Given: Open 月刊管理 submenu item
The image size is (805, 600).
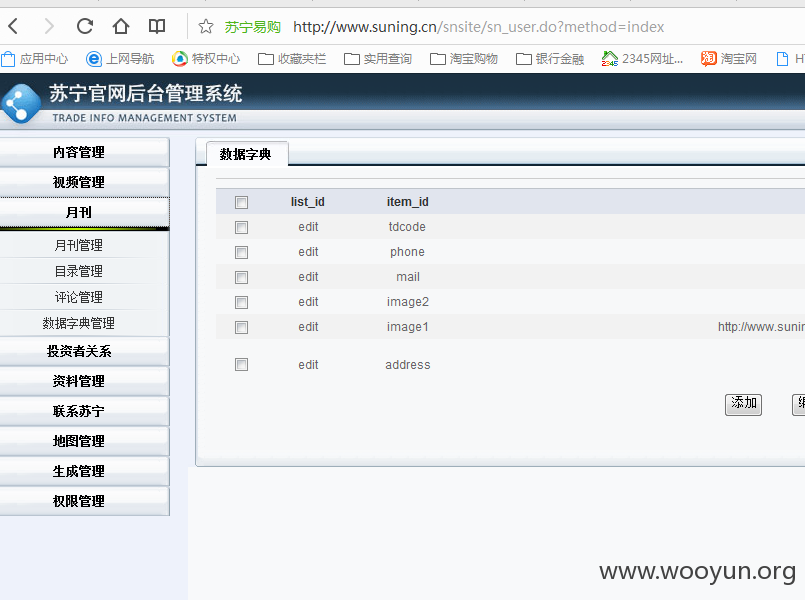Looking at the screenshot, I should [x=79, y=245].
